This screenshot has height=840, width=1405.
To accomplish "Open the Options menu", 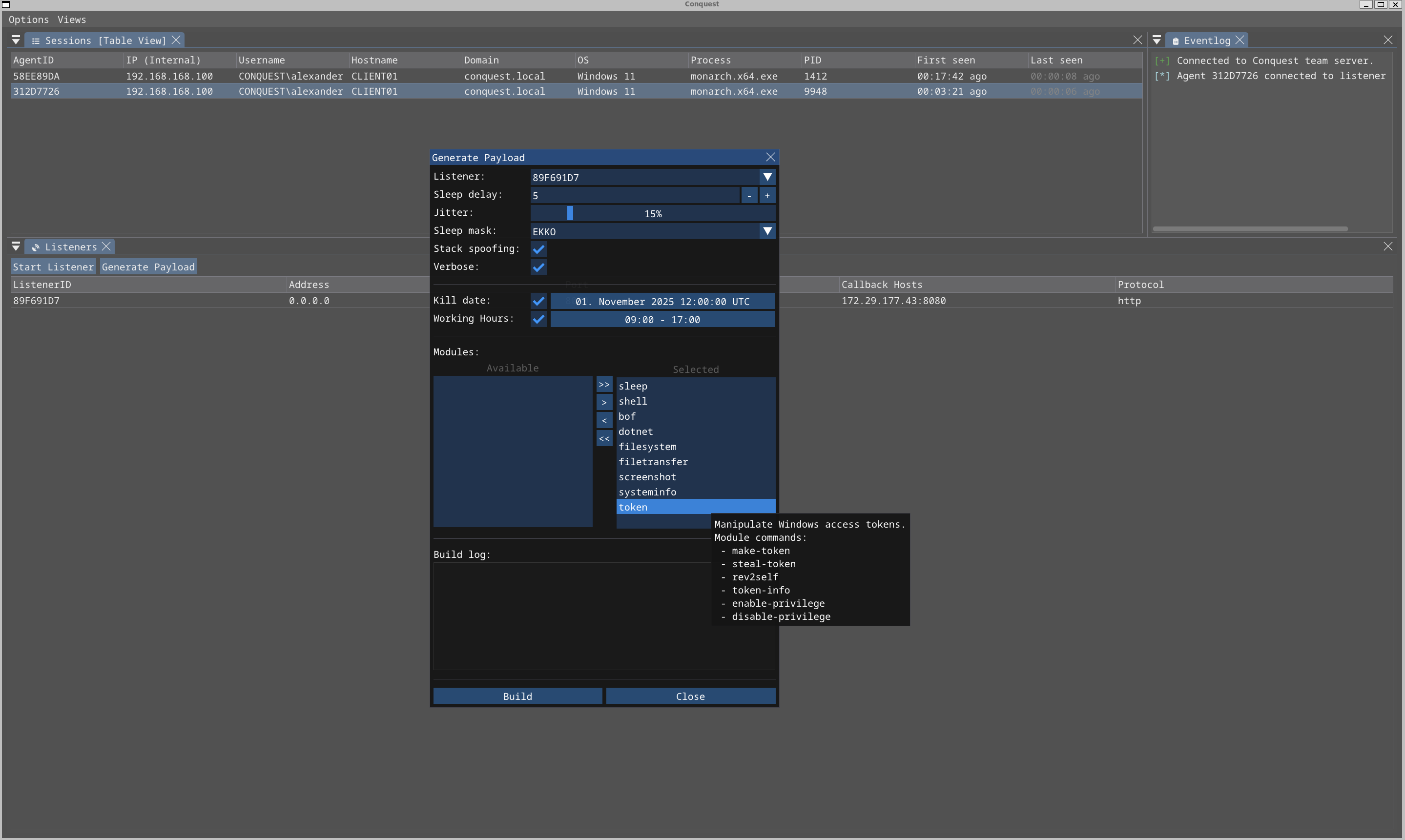I will click(28, 19).
